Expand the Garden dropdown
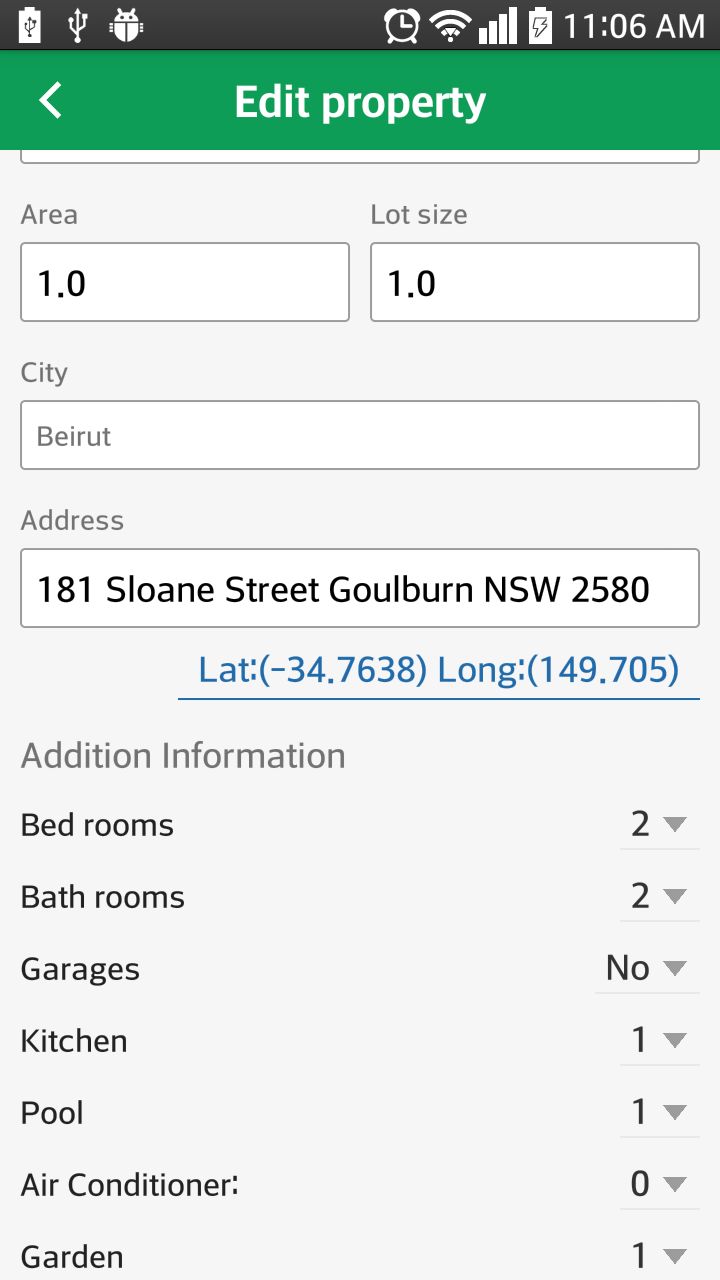 click(659, 1256)
